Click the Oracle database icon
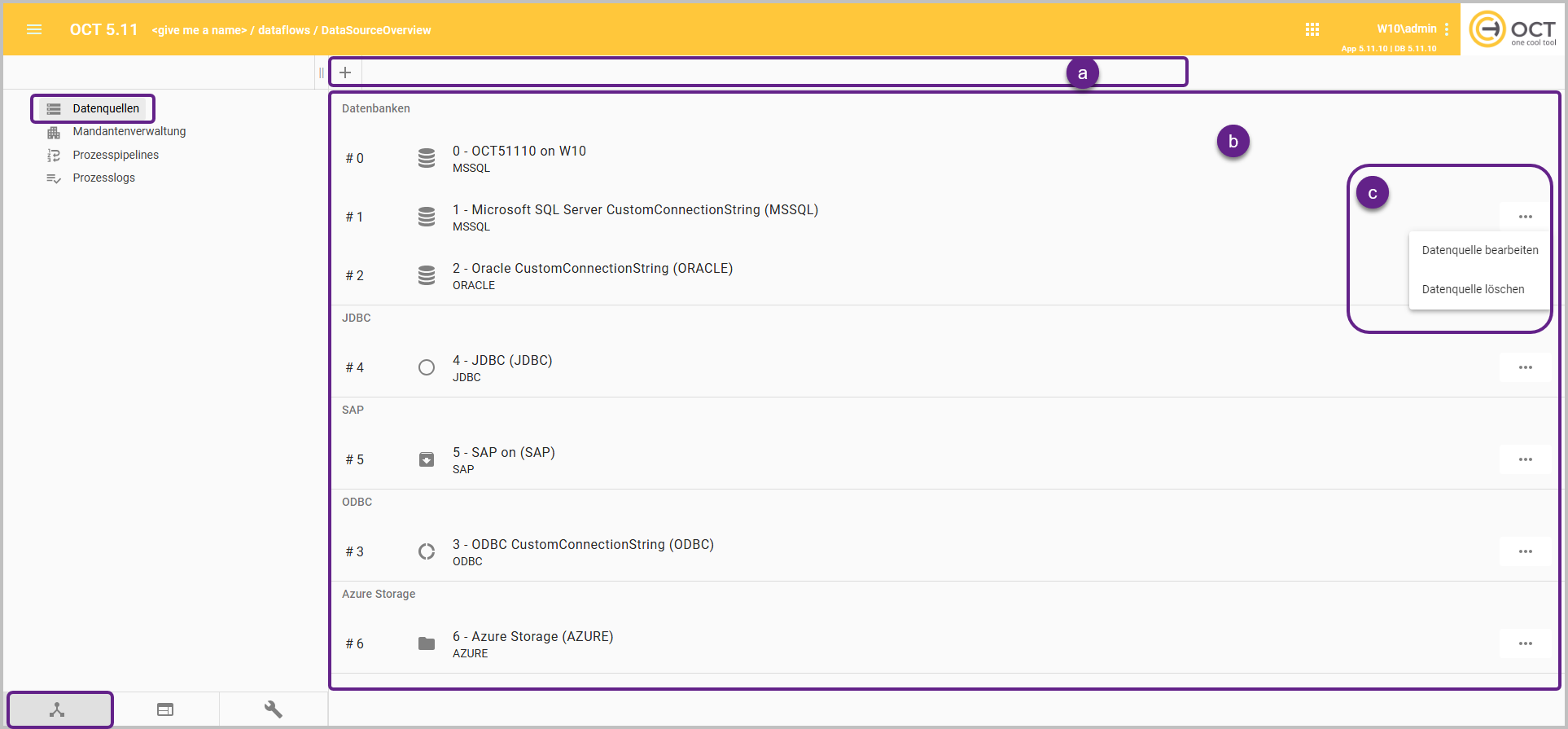Screen dimensions: 1568x729 pyautogui.click(x=427, y=275)
